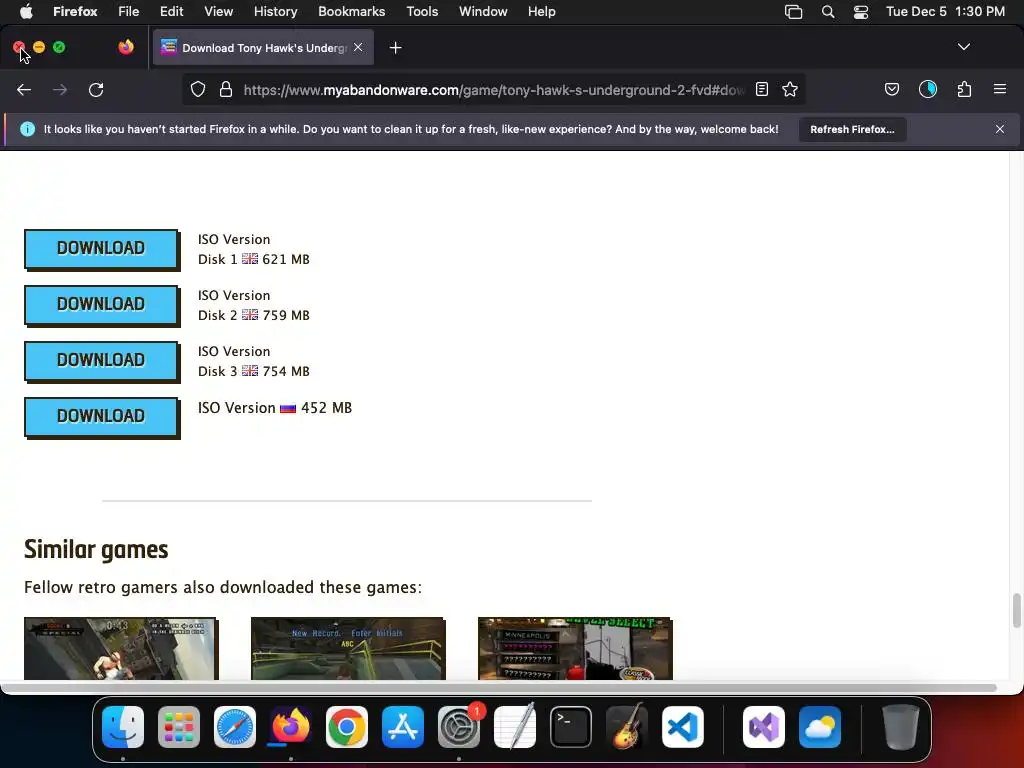Click the Refresh Firefox... button
The image size is (1024, 768).
pyautogui.click(x=852, y=129)
